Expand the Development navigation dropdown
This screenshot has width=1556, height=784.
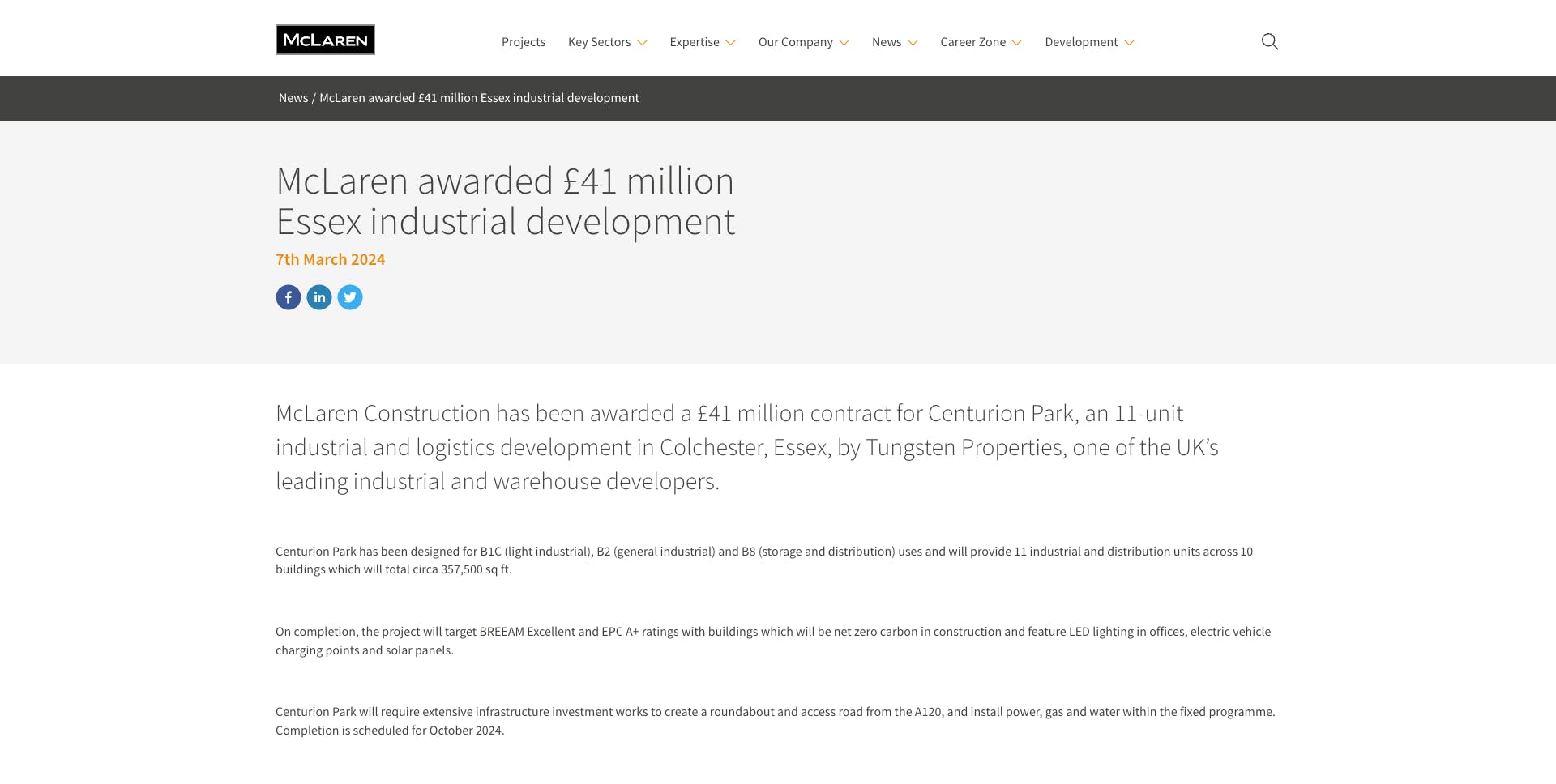1089,42
